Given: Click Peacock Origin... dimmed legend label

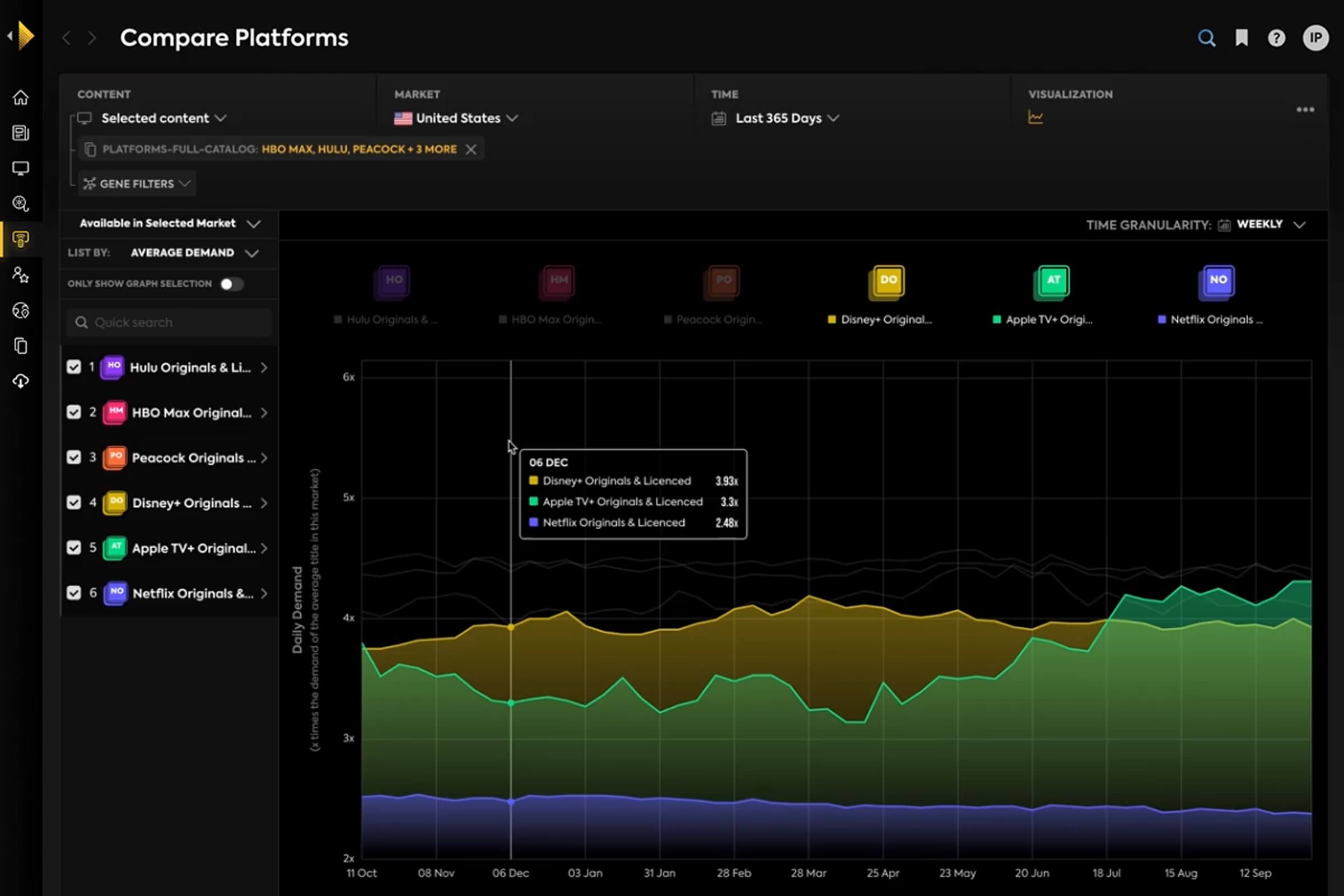Looking at the screenshot, I should (x=719, y=319).
